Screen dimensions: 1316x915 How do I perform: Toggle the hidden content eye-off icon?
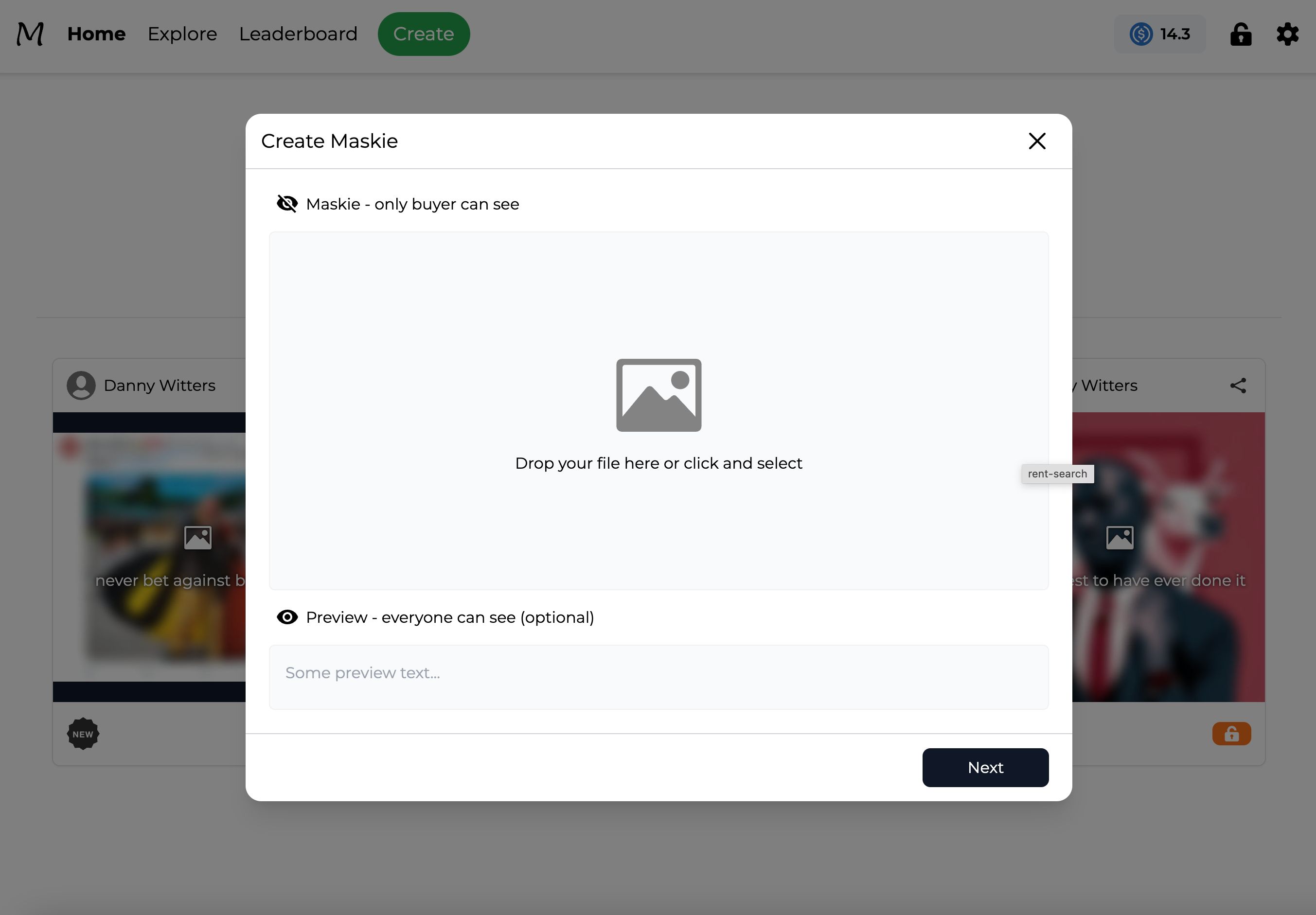(288, 204)
